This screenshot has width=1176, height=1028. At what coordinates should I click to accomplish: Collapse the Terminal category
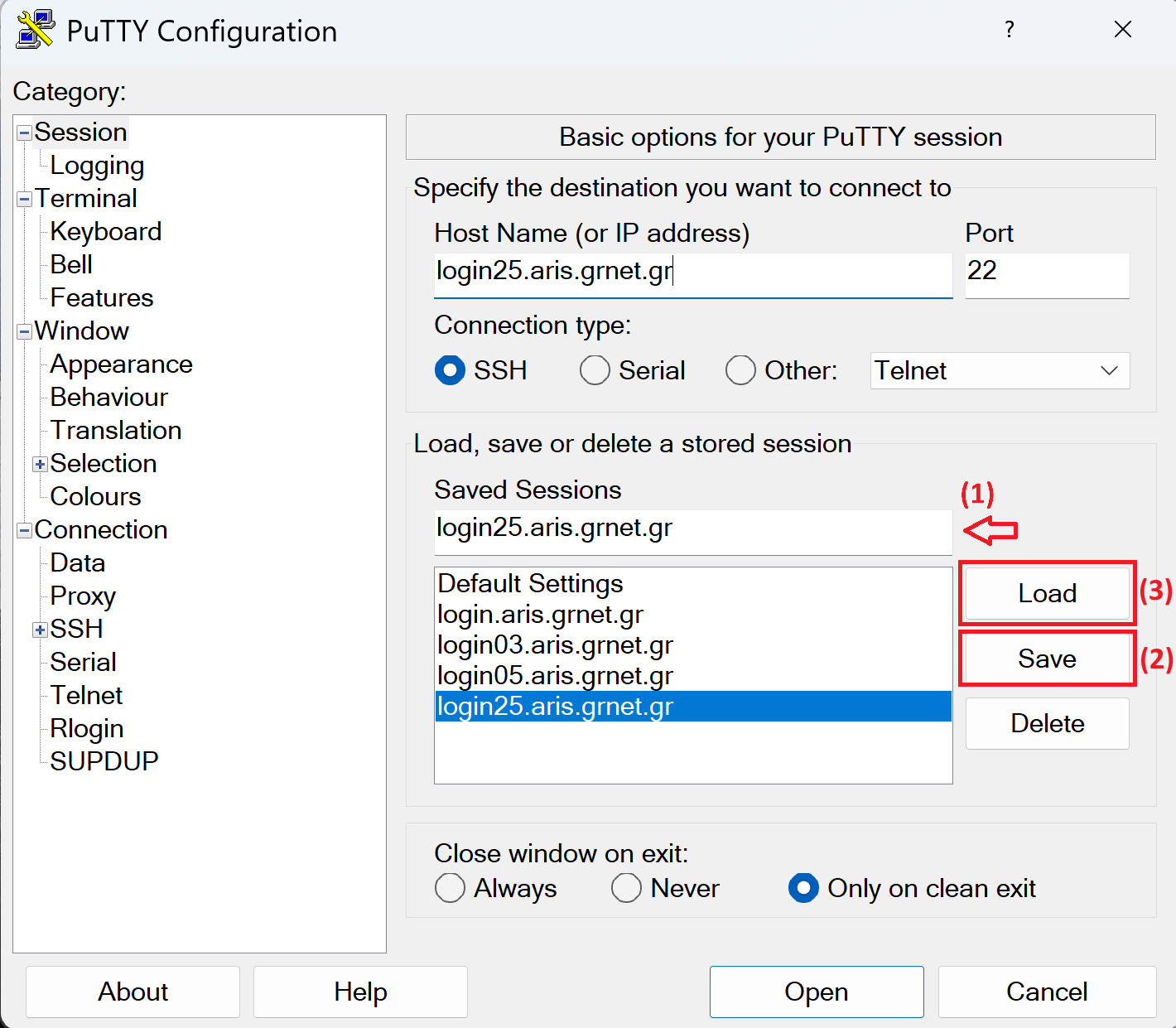pos(24,199)
